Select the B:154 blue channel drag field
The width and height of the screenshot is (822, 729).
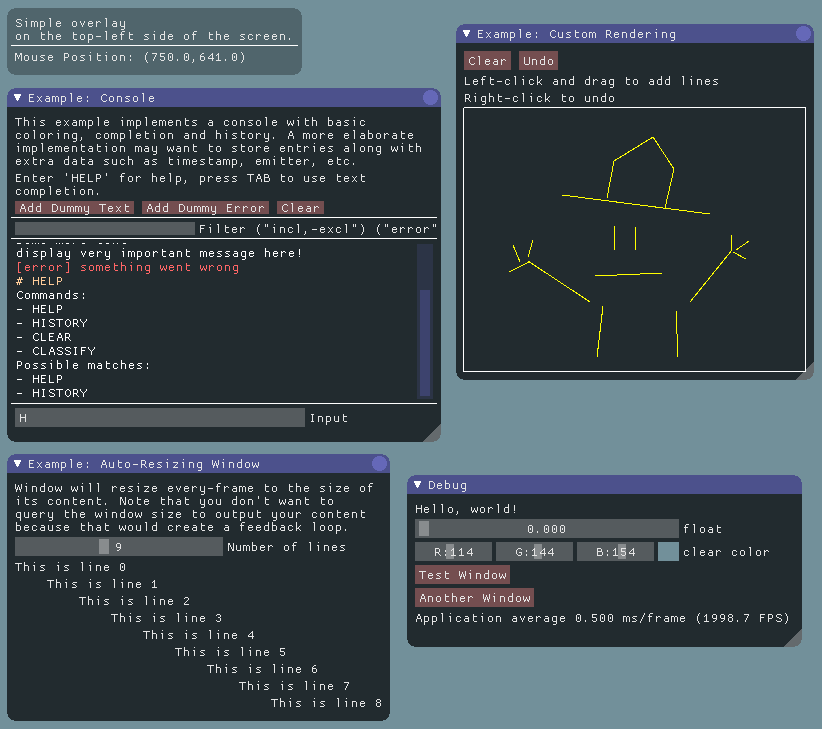coord(615,551)
